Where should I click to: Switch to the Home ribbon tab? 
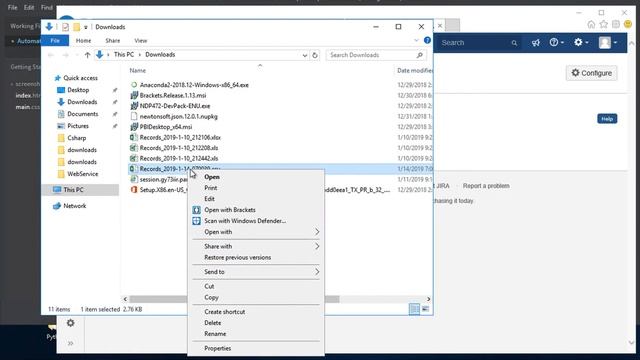coord(83,41)
